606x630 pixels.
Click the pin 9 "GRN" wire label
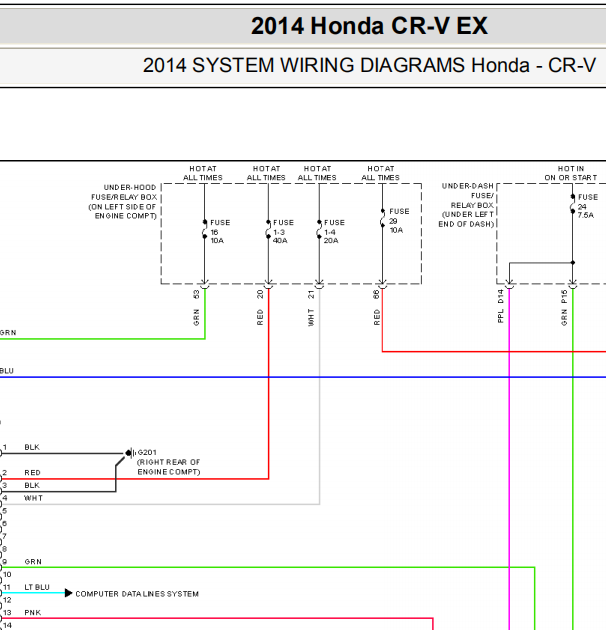[33, 562]
